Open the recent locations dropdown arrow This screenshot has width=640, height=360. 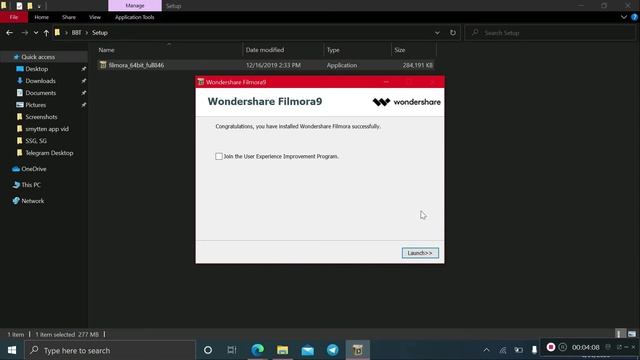tap(36, 33)
